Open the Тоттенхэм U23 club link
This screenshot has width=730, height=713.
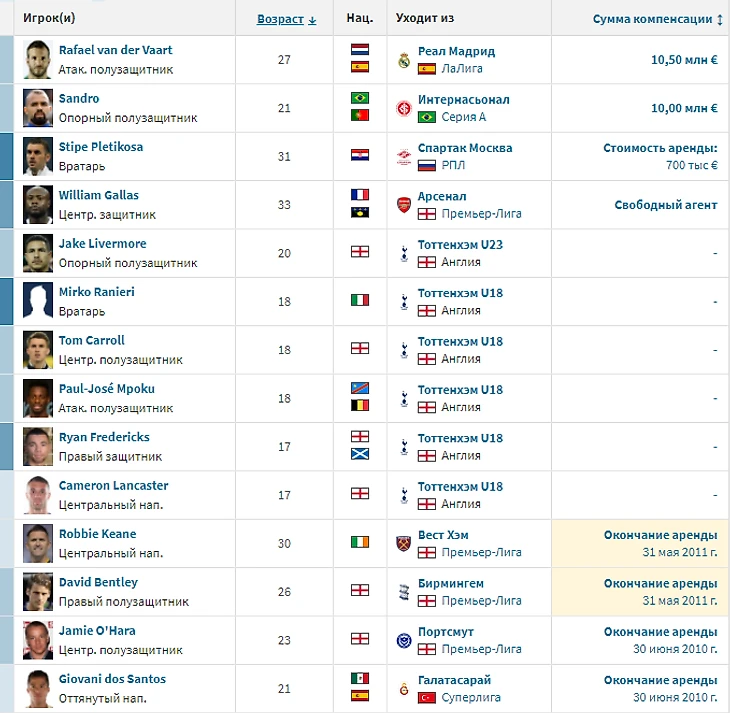(x=460, y=244)
